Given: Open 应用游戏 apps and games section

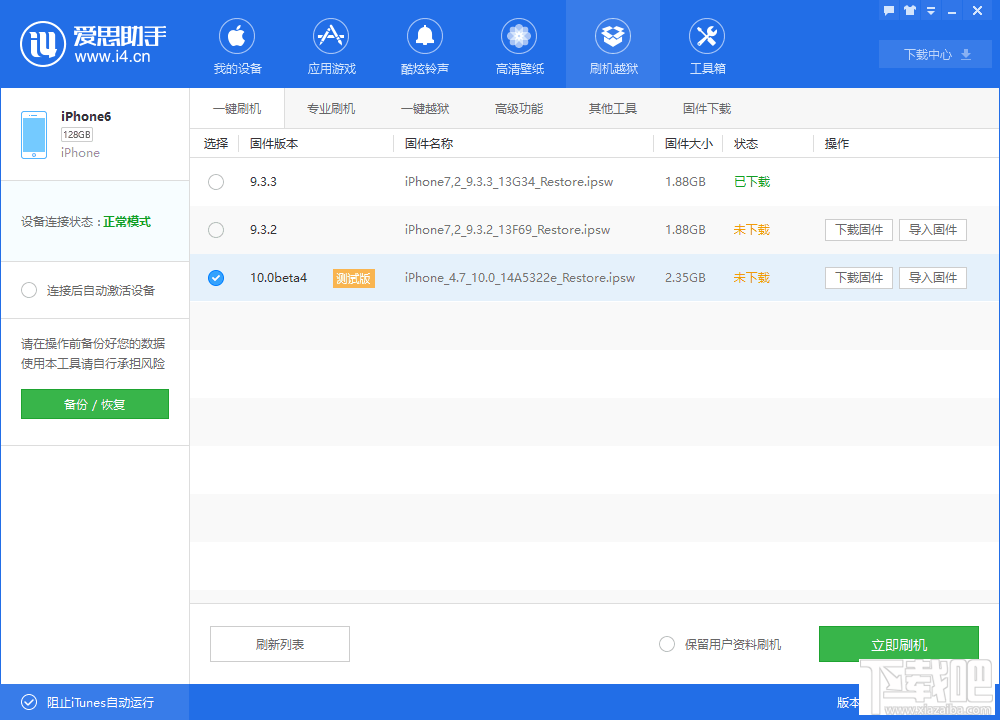Looking at the screenshot, I should pos(331,47).
